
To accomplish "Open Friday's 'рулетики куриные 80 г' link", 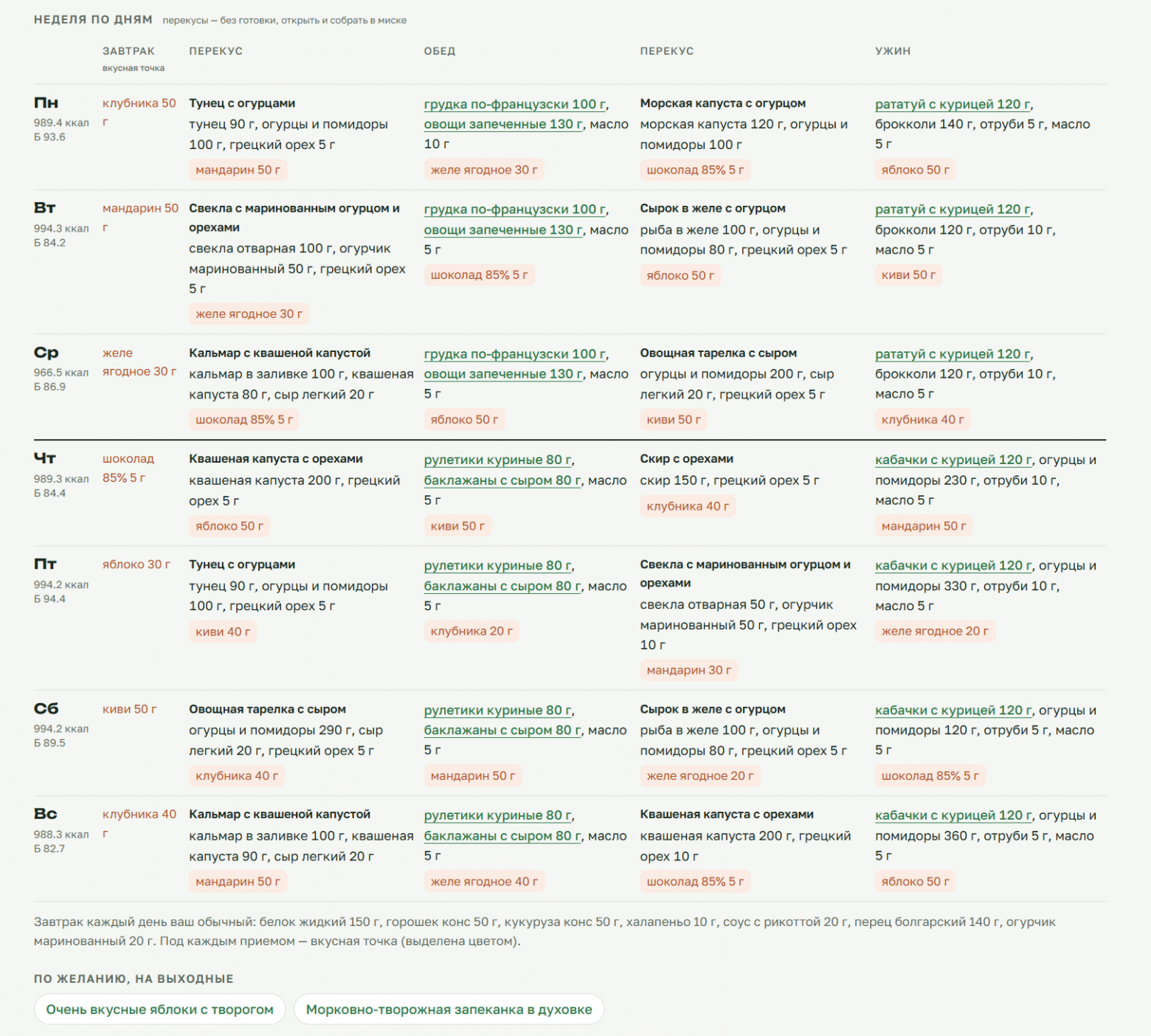I will [498, 566].
